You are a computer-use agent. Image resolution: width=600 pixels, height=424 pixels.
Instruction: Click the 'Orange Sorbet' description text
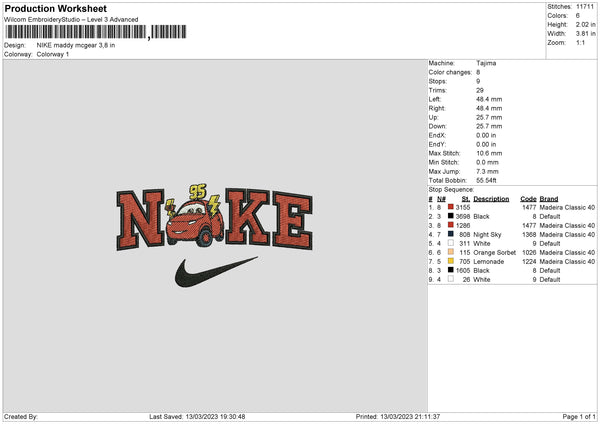494,253
